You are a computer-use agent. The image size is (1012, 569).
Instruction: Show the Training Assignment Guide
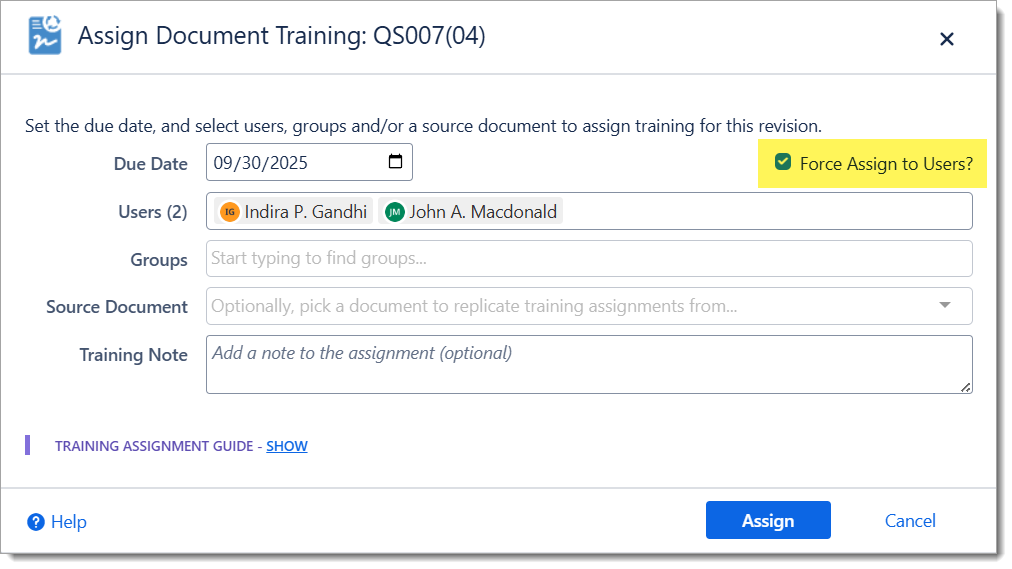point(287,446)
